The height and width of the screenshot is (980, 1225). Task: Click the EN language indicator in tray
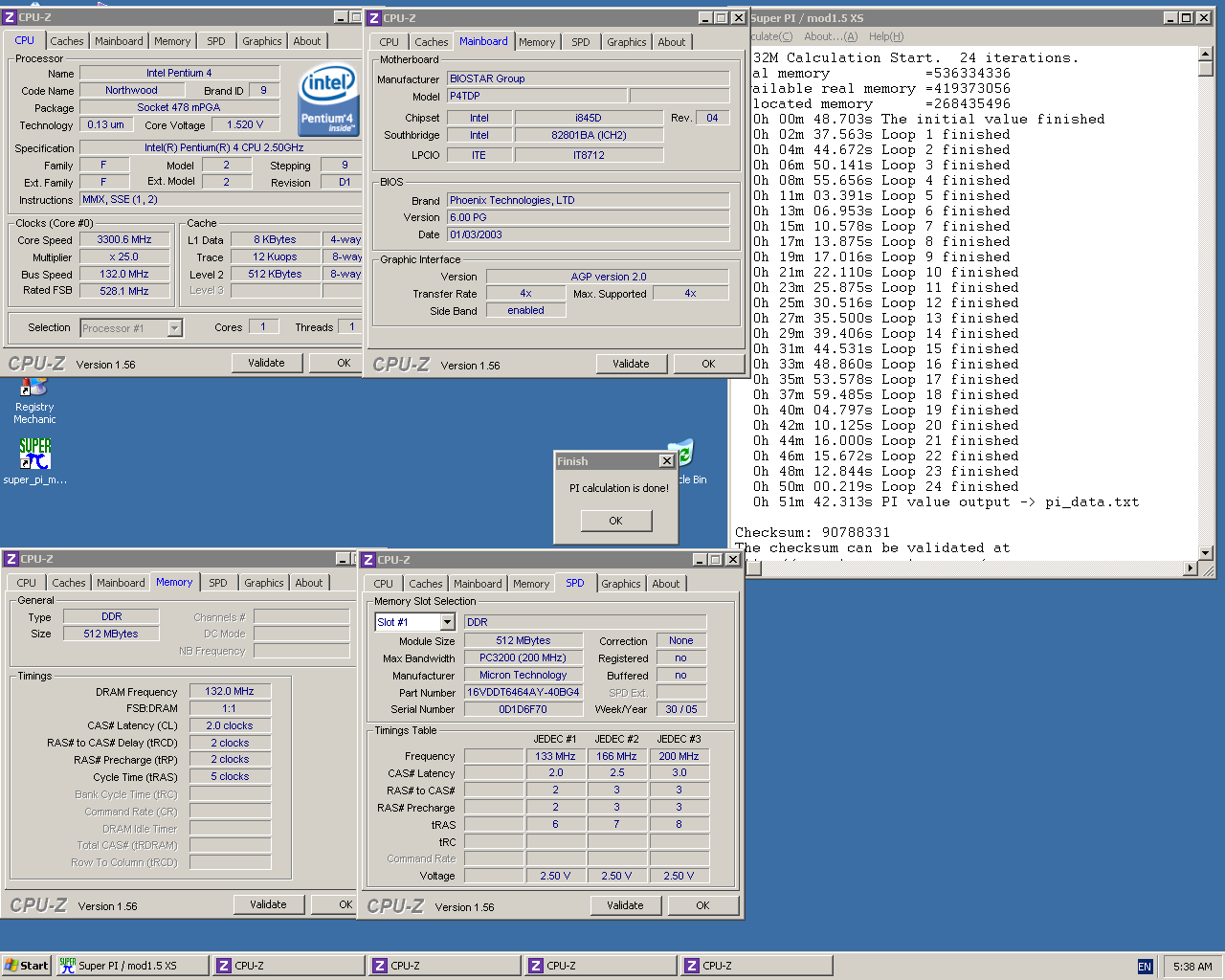click(1144, 967)
